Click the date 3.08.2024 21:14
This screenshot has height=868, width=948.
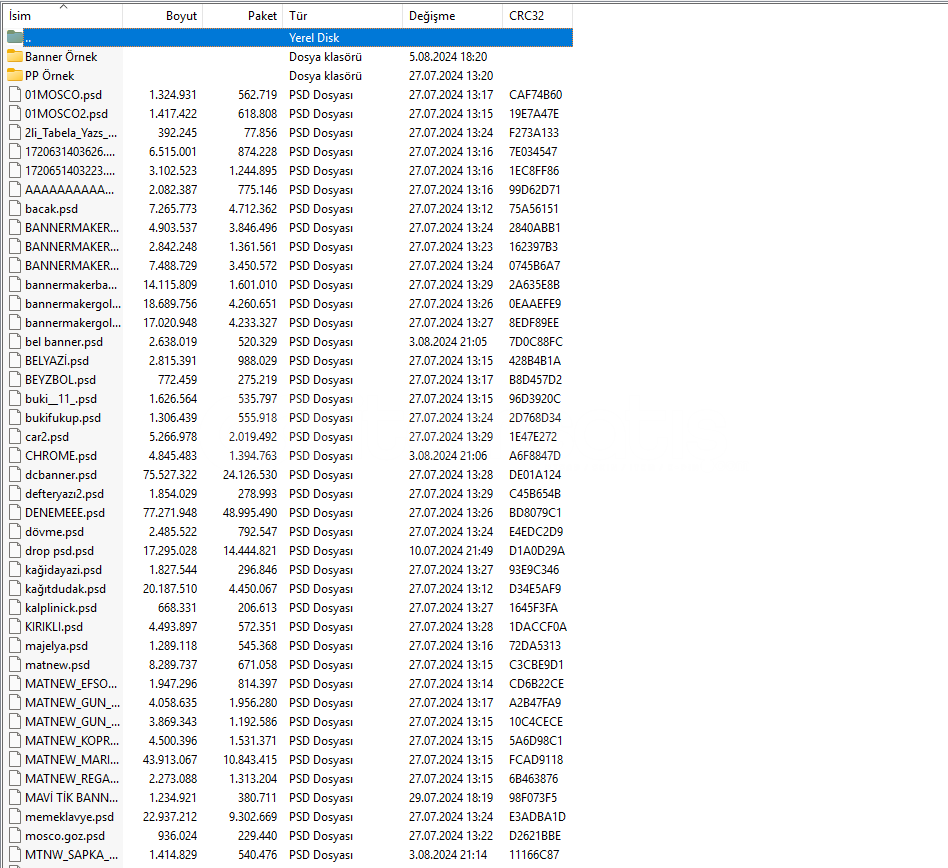(x=448, y=855)
